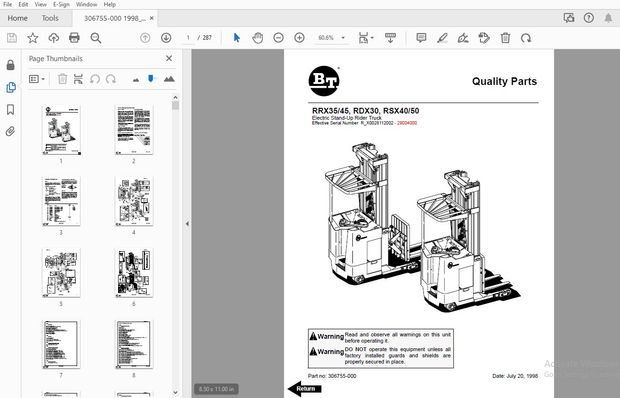The width and height of the screenshot is (620, 398).
Task: Switch to the Home tab
Action: 17,18
